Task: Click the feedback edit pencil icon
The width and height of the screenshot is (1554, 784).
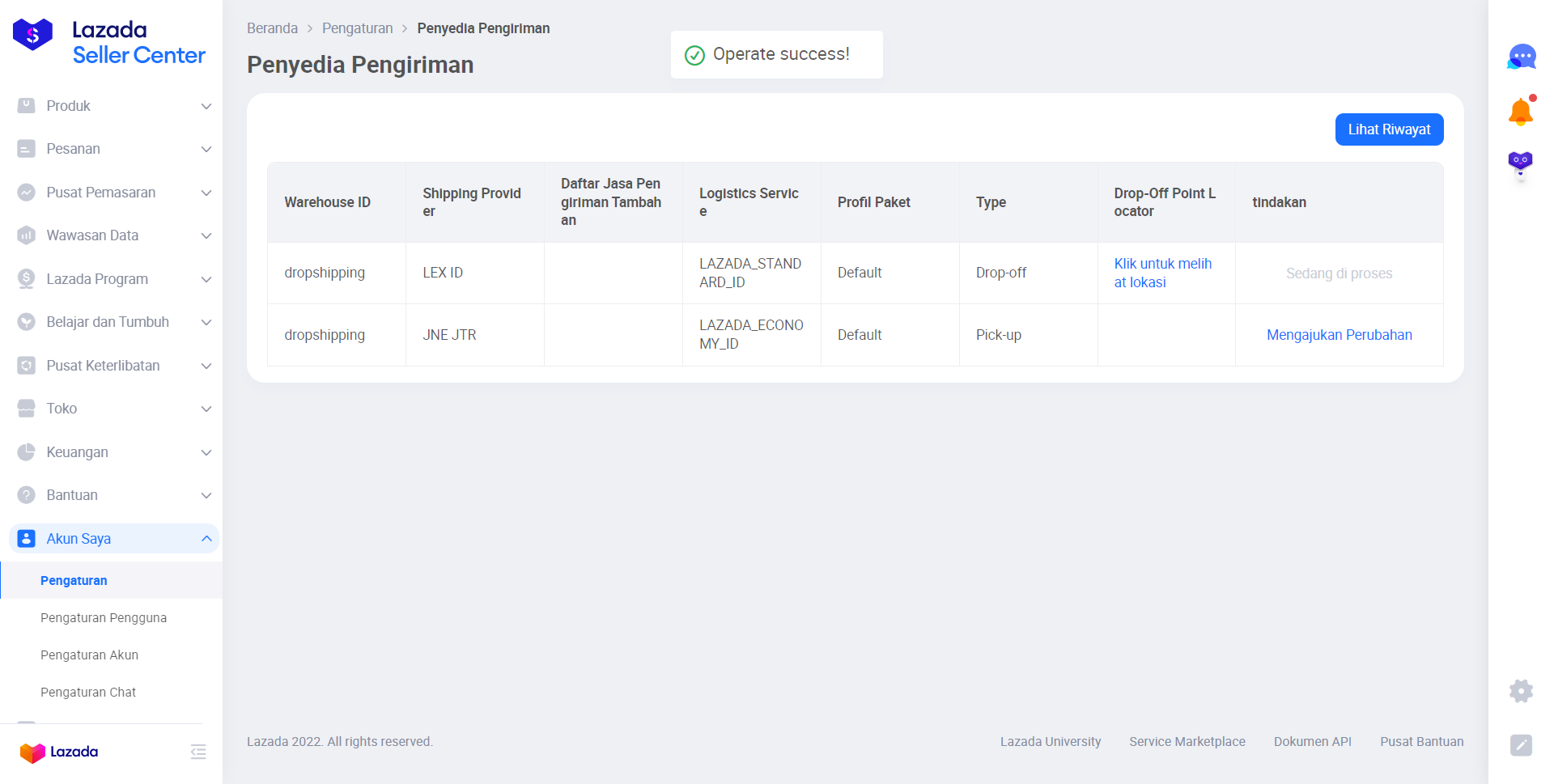Action: 1521,744
